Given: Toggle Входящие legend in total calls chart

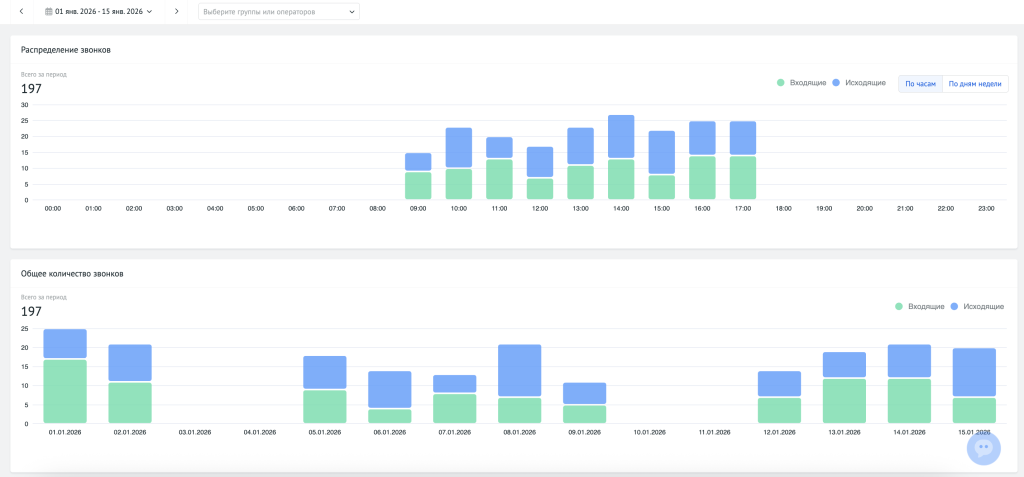Looking at the screenshot, I should tap(920, 306).
